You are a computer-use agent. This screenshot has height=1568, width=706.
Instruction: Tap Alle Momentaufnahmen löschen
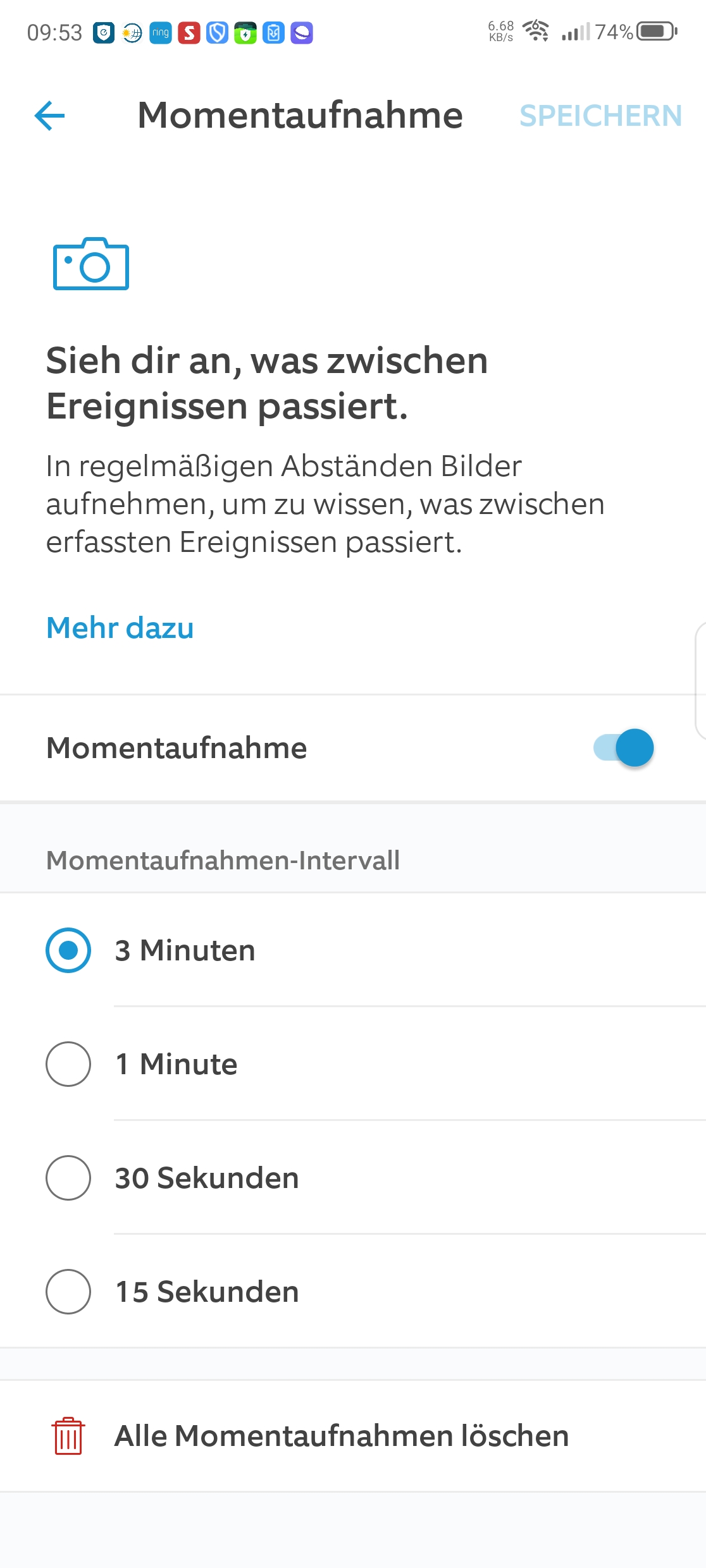(x=342, y=1436)
